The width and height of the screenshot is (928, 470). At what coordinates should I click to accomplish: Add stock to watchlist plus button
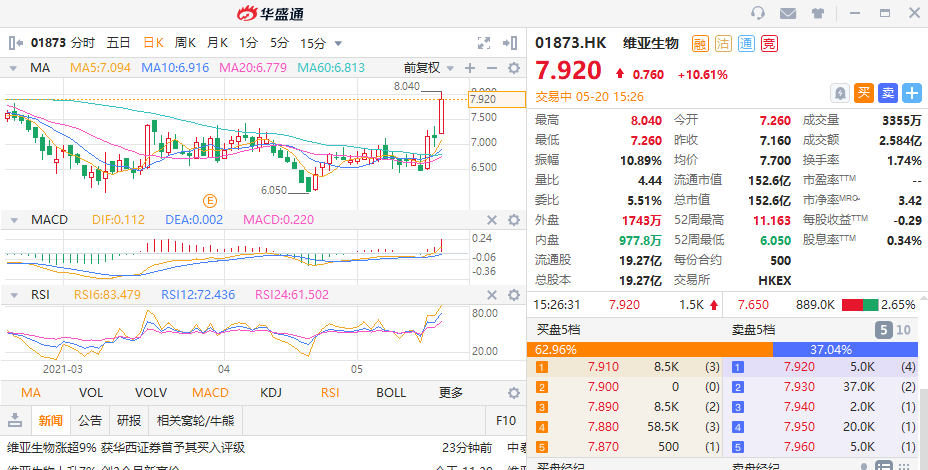[912, 93]
